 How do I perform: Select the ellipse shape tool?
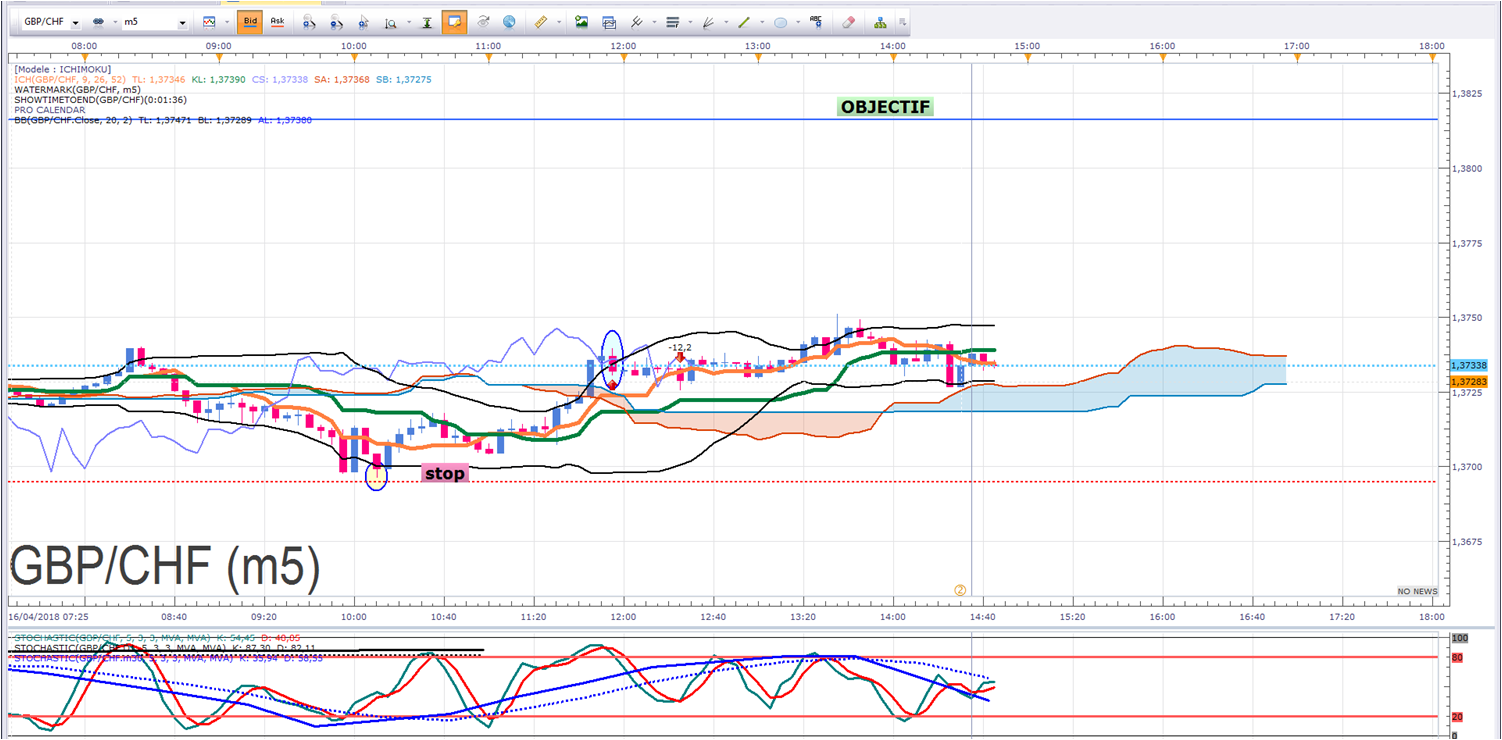780,22
